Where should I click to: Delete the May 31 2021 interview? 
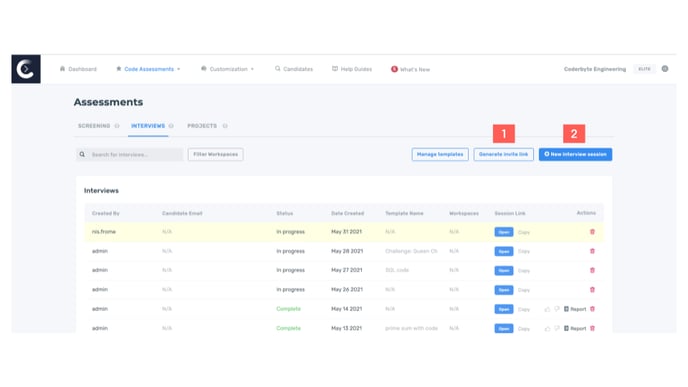coord(592,232)
